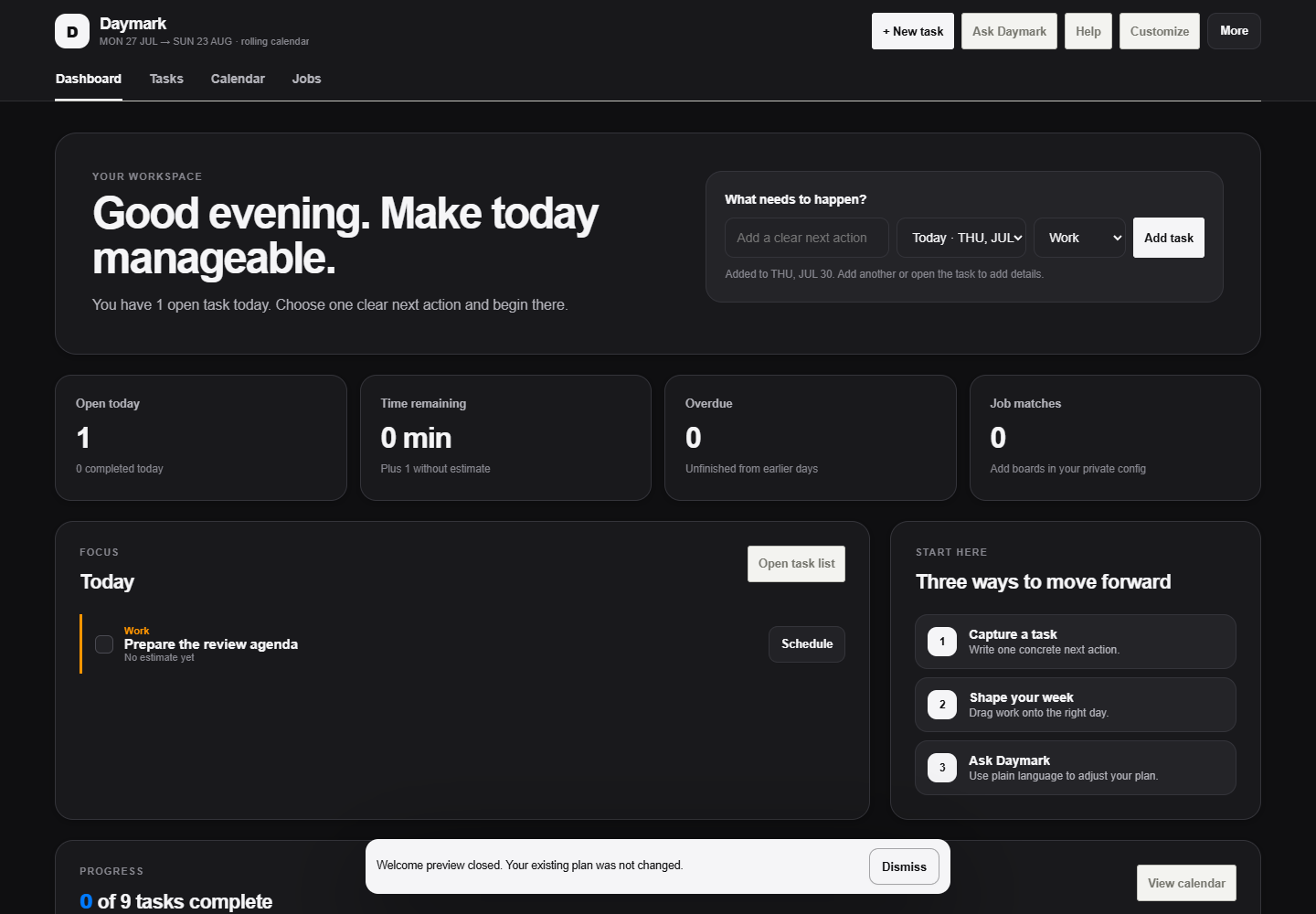Image resolution: width=1316 pixels, height=914 pixels.
Task: Click the step 1 number icon
Action: click(x=942, y=642)
